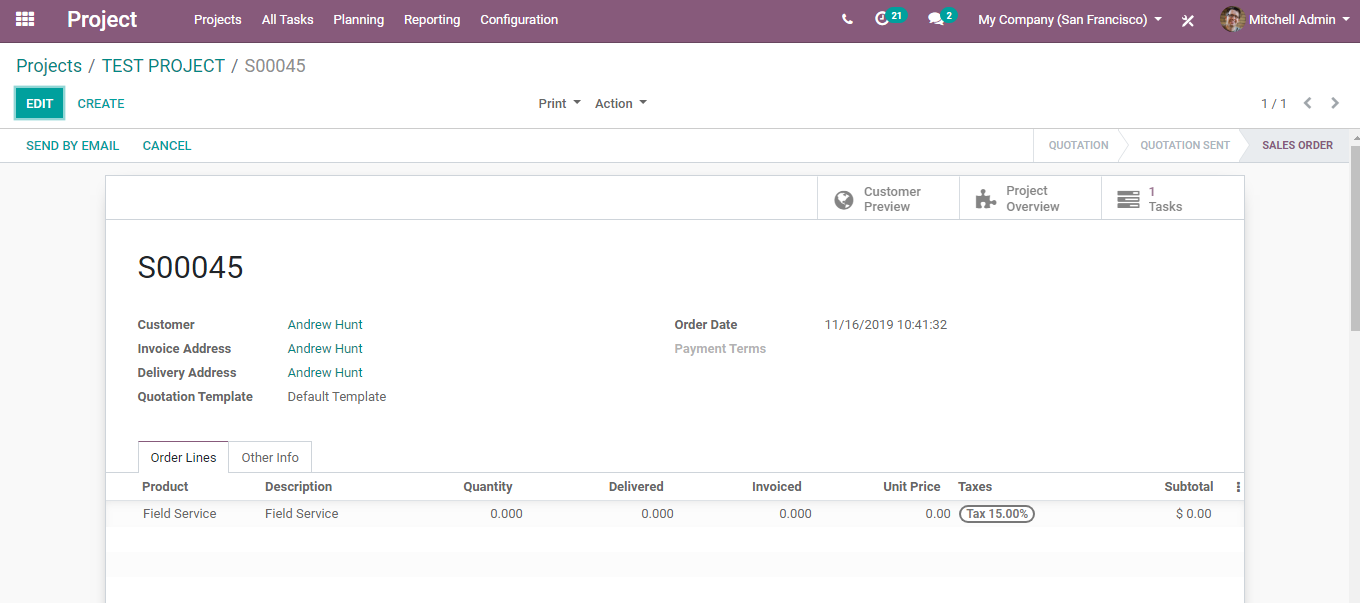Sort by Invoiced column header
This screenshot has height=603, width=1360.
tap(777, 487)
